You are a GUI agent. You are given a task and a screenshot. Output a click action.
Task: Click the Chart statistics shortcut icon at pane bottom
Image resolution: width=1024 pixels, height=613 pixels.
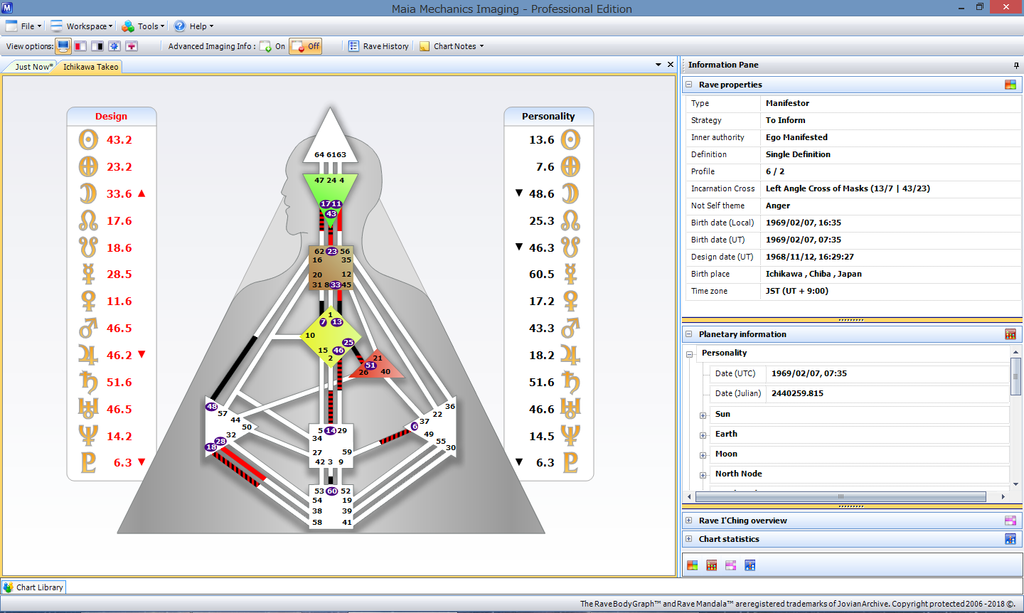coord(750,565)
